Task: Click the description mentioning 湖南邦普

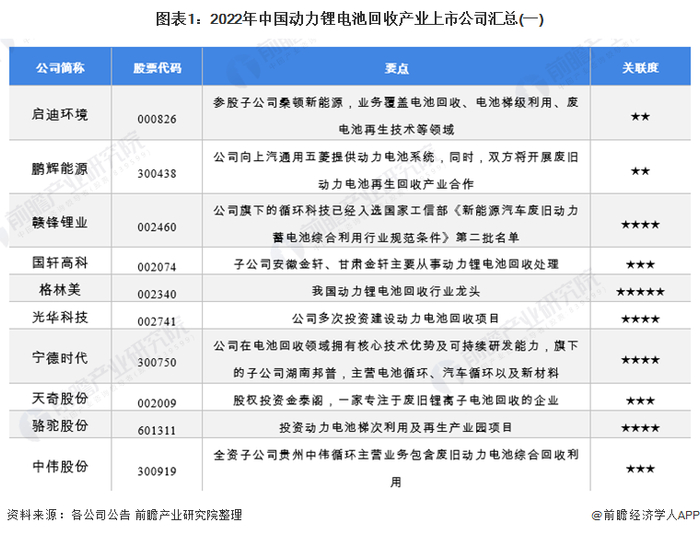Action: point(396,359)
